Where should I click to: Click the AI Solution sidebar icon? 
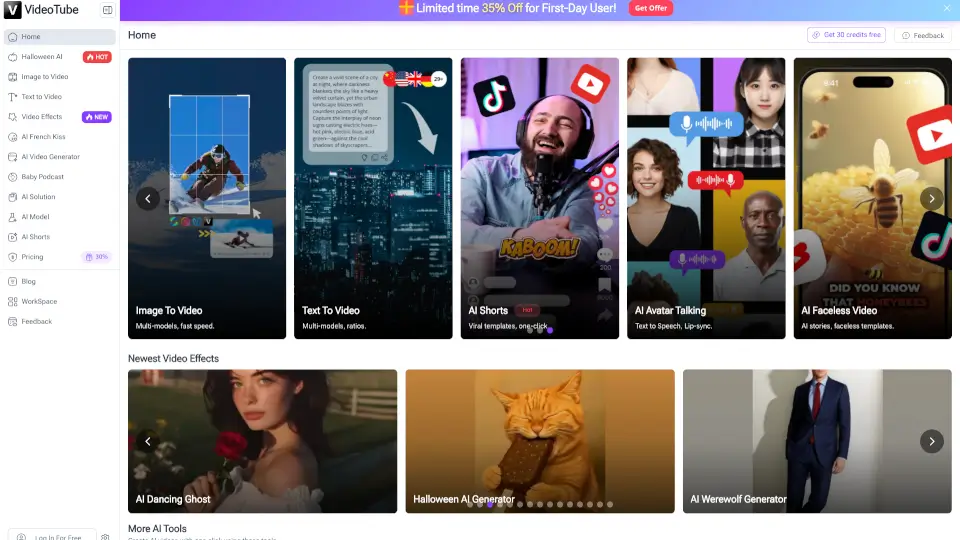(x=12, y=197)
